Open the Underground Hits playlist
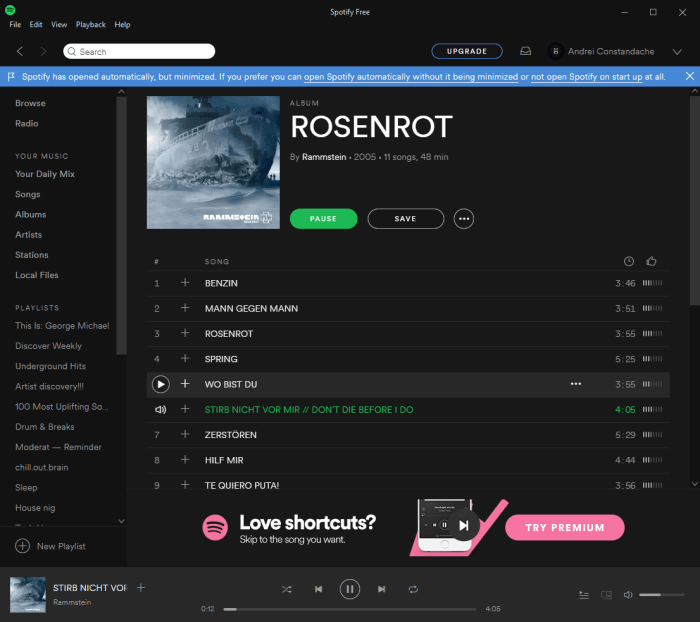The image size is (700, 622). (x=50, y=366)
